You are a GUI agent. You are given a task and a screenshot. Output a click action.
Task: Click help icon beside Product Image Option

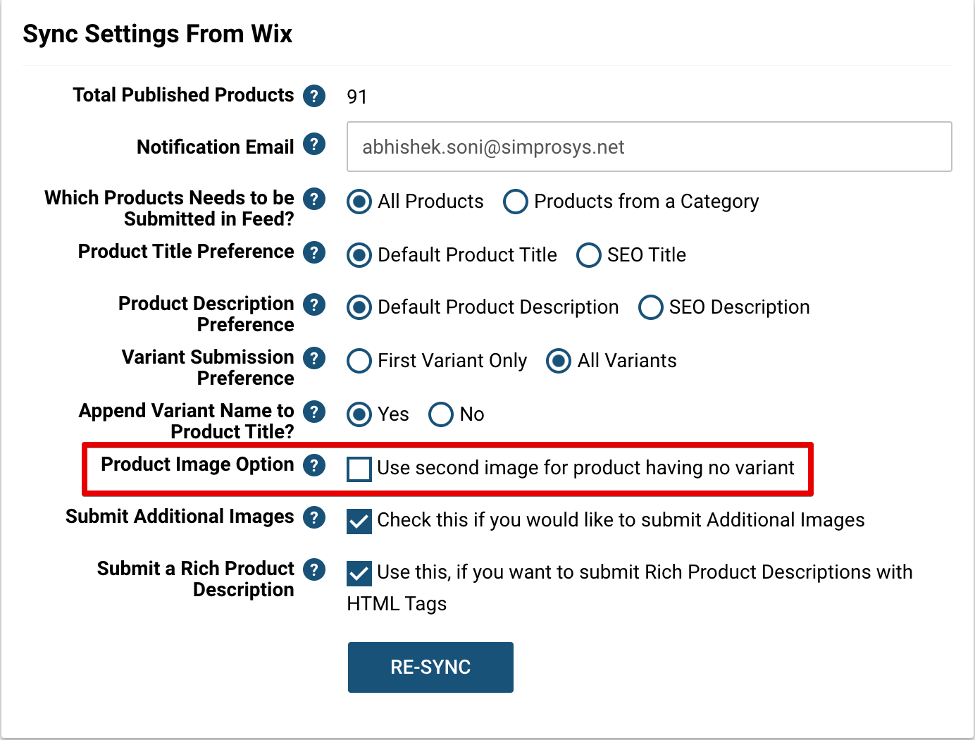(x=314, y=466)
